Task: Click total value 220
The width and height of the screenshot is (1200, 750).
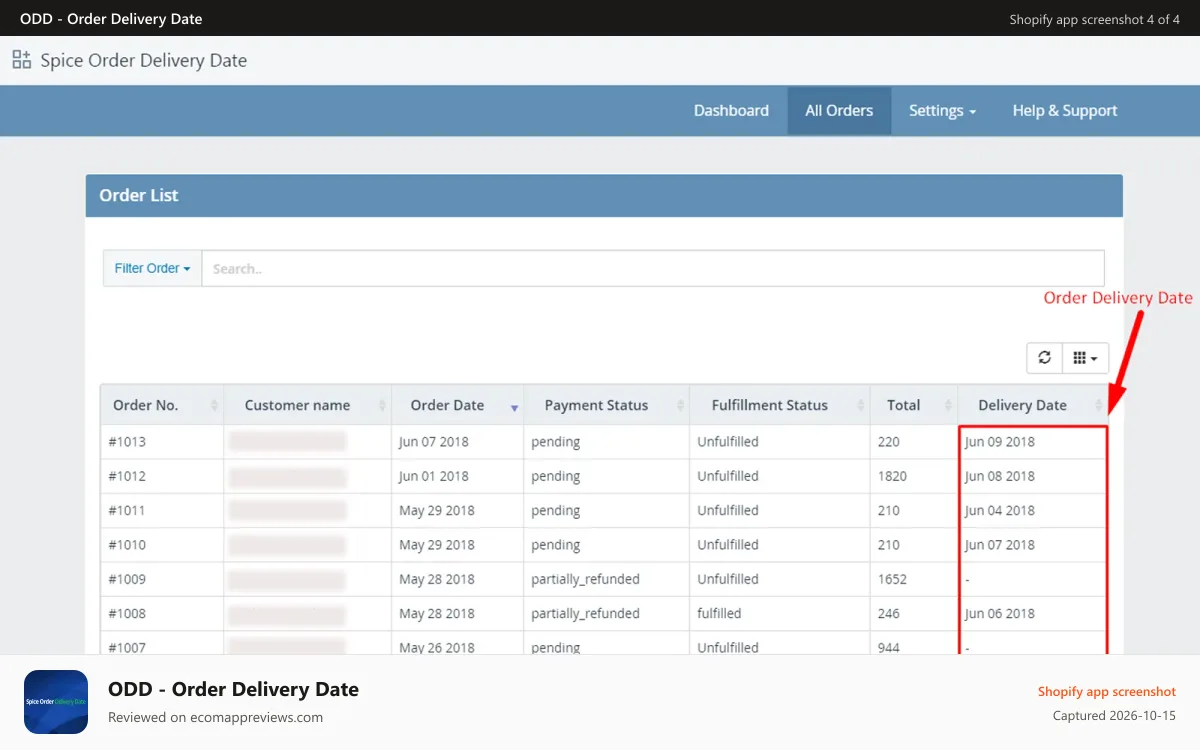Action: pyautogui.click(x=888, y=442)
